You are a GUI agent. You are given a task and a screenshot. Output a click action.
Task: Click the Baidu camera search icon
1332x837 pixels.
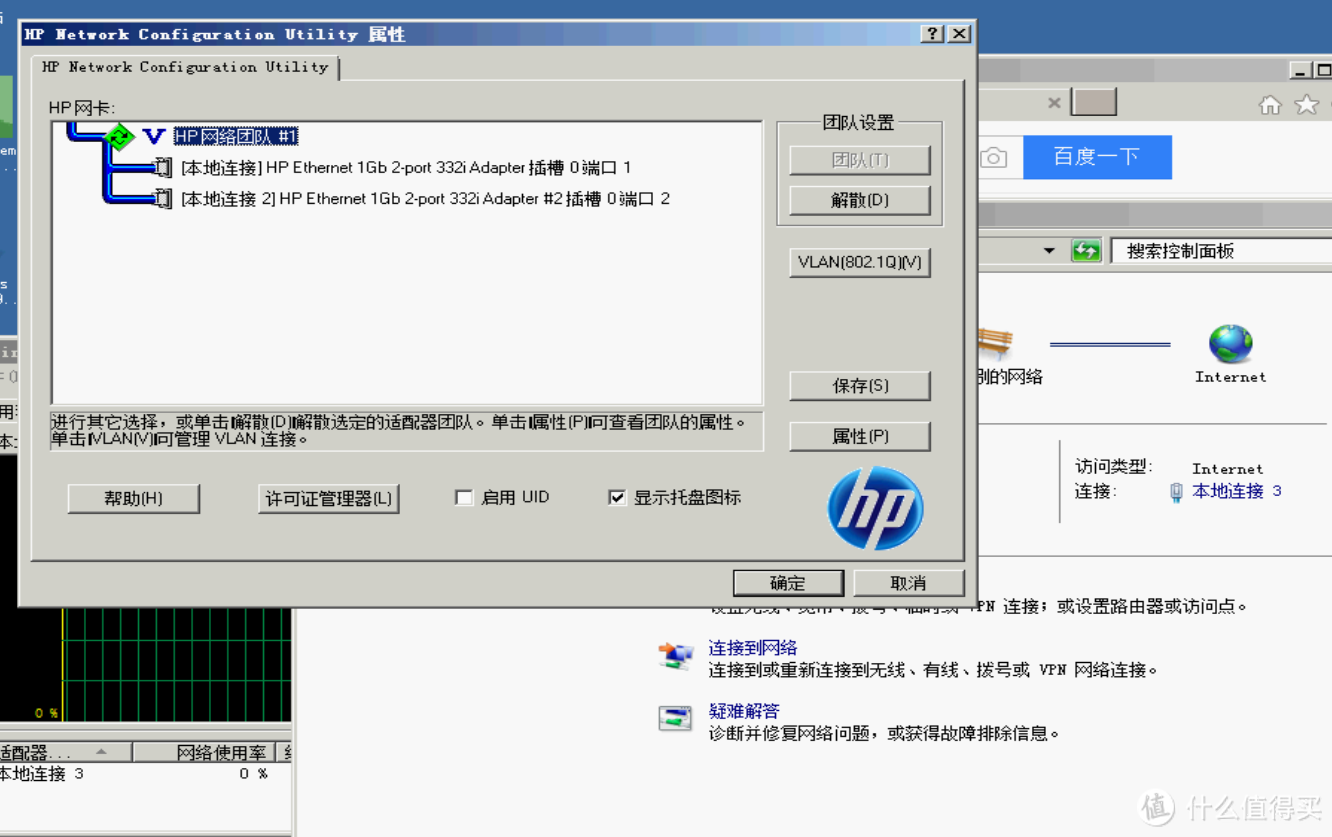click(993, 158)
